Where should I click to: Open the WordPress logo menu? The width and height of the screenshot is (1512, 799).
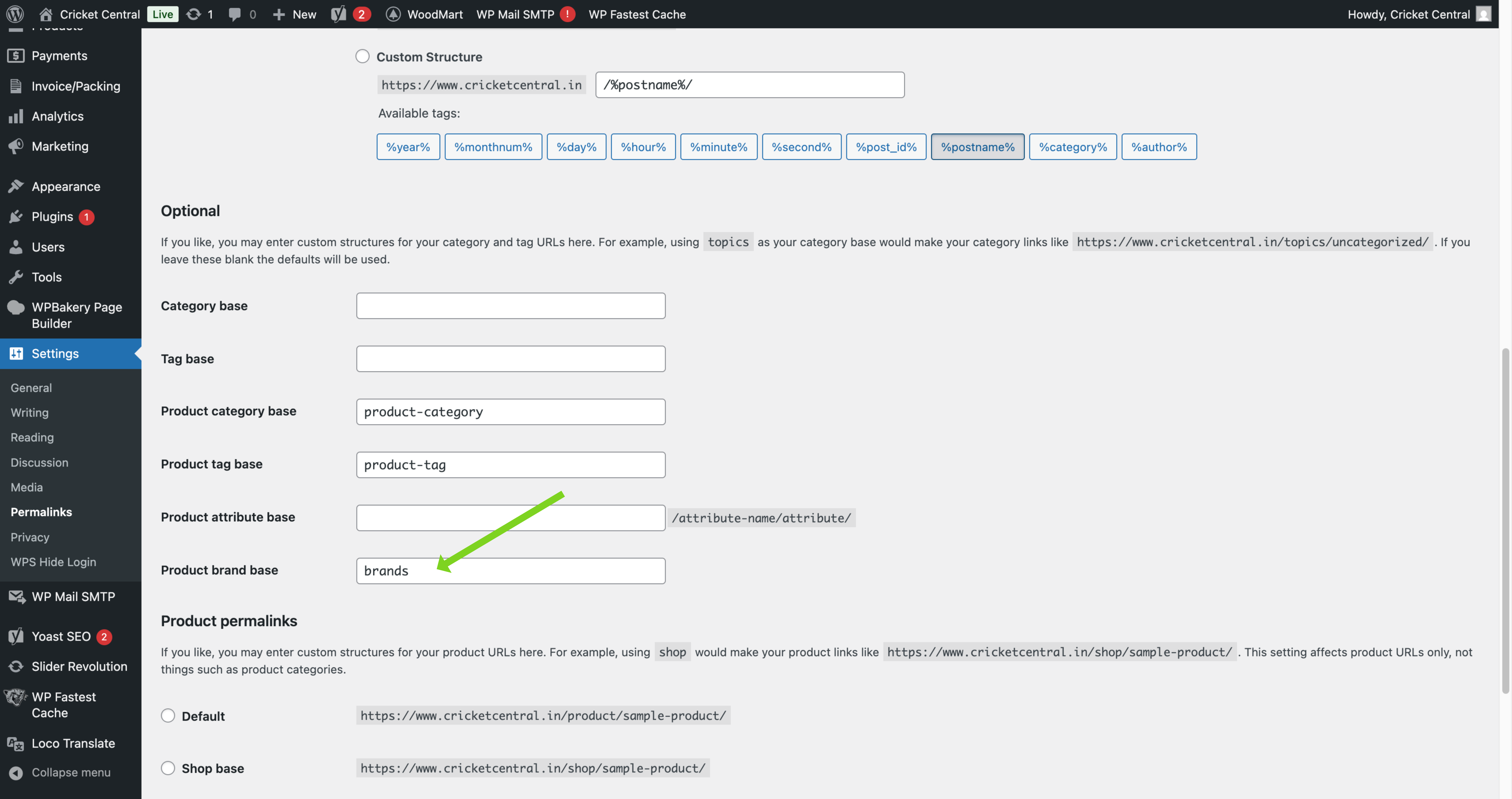(15, 14)
